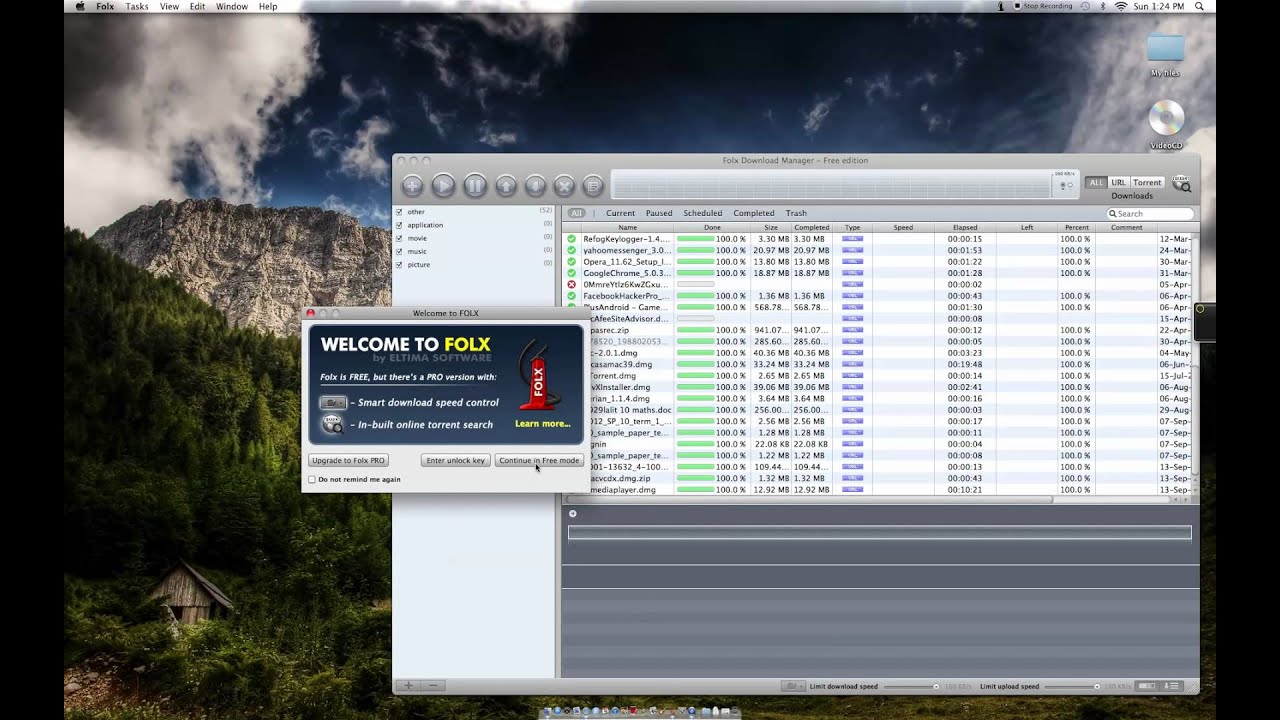Click the add new download toolbar button
This screenshot has height=720, width=1280.
[412, 185]
